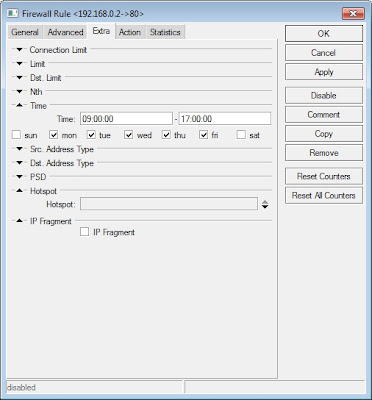Enable the sun day checkbox
The image size is (372, 400).
point(16,135)
